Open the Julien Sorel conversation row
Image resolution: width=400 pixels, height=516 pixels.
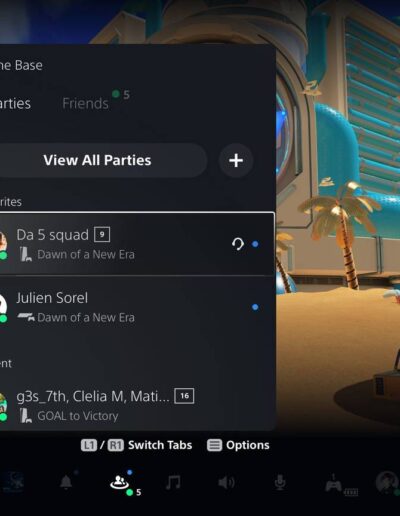pos(137,307)
